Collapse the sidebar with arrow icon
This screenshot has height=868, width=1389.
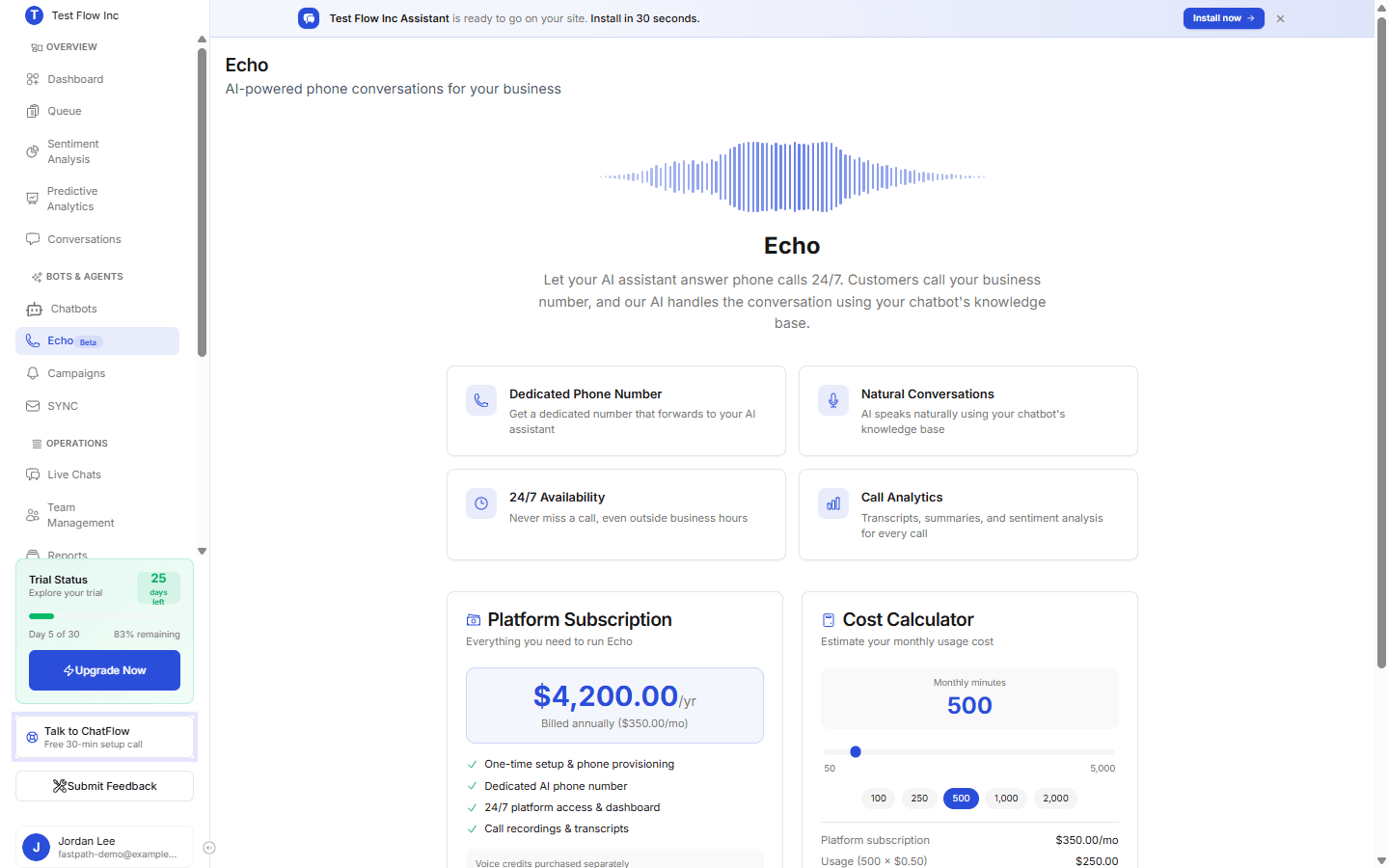tap(209, 848)
